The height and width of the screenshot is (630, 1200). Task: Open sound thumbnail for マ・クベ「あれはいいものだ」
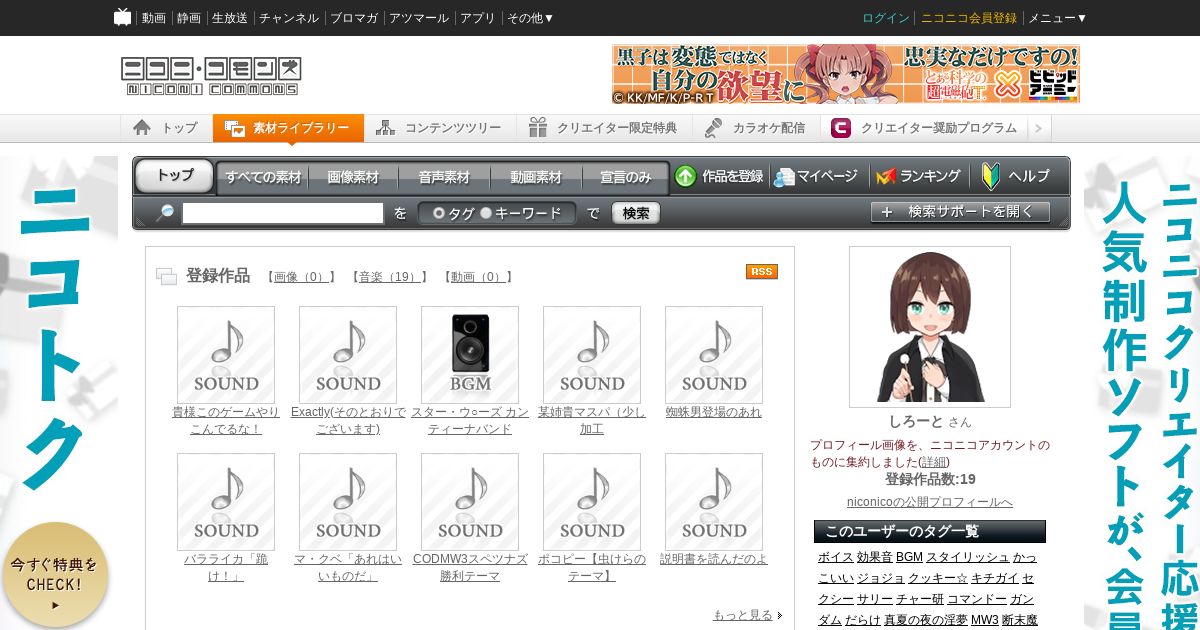(x=348, y=502)
